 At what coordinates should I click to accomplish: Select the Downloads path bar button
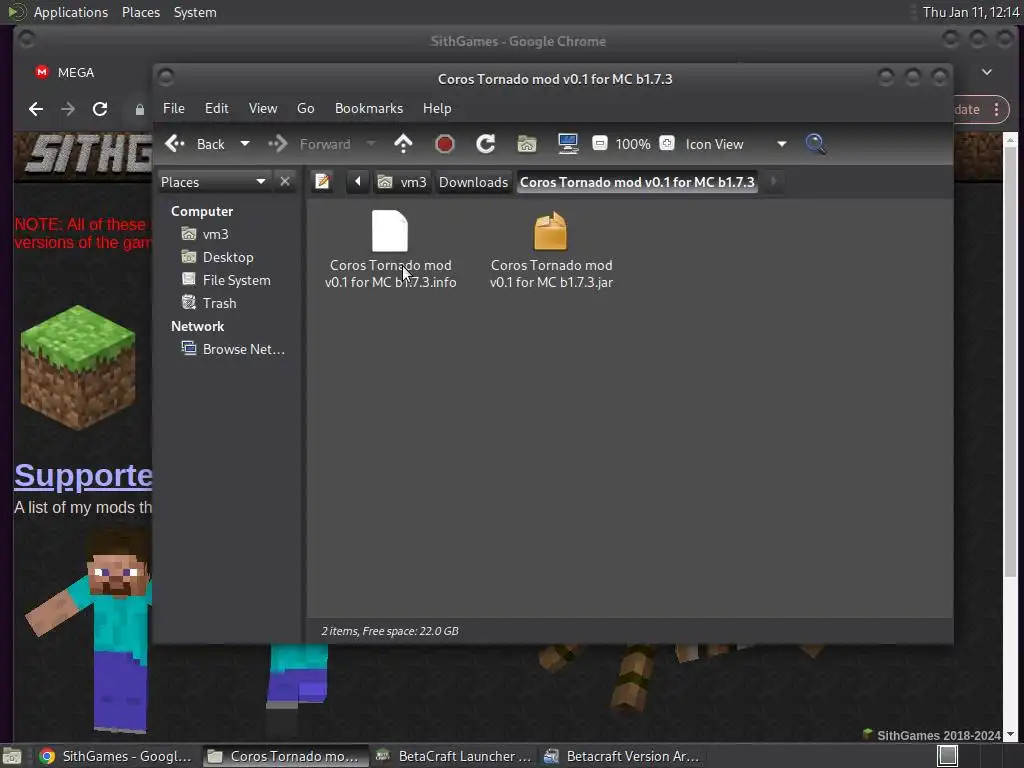point(473,182)
